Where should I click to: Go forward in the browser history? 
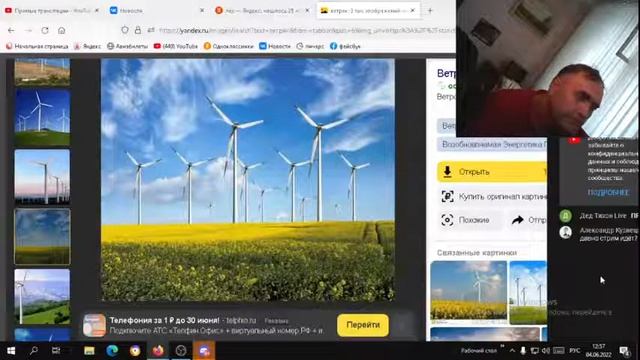point(28,30)
